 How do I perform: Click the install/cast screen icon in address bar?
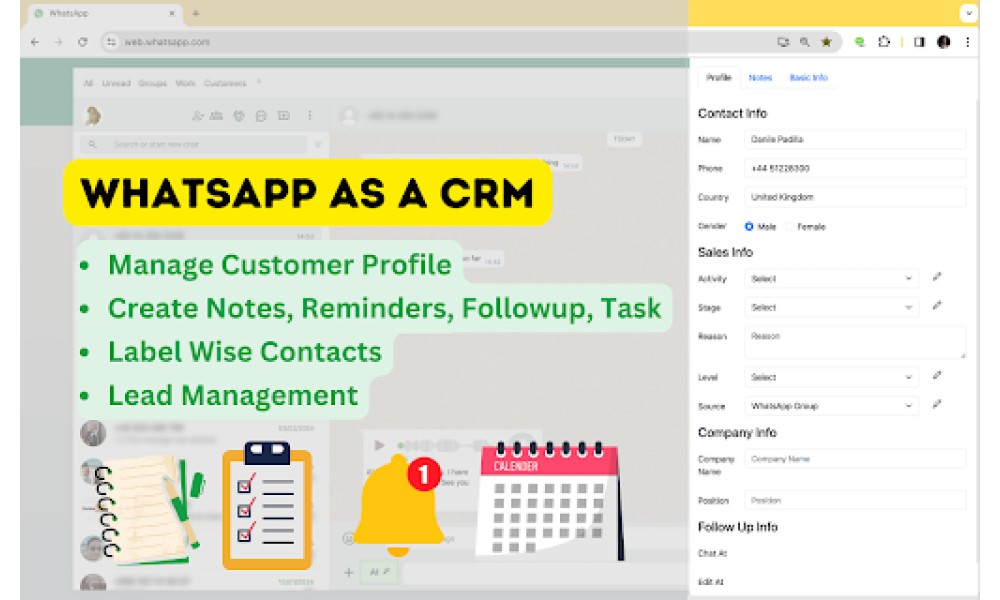783,42
